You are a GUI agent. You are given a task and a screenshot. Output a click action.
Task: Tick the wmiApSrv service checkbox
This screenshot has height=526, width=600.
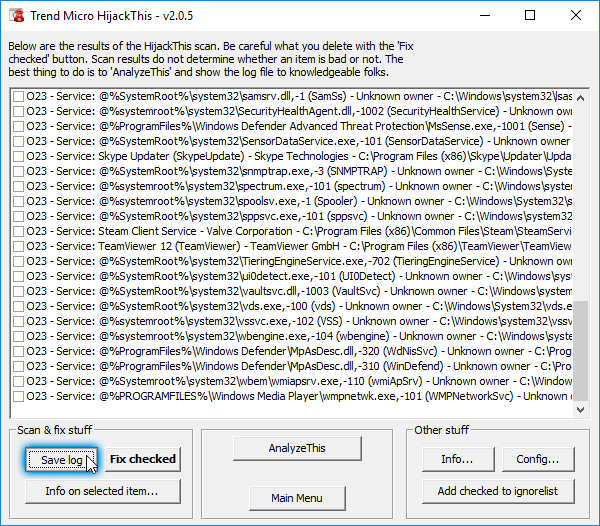18,381
